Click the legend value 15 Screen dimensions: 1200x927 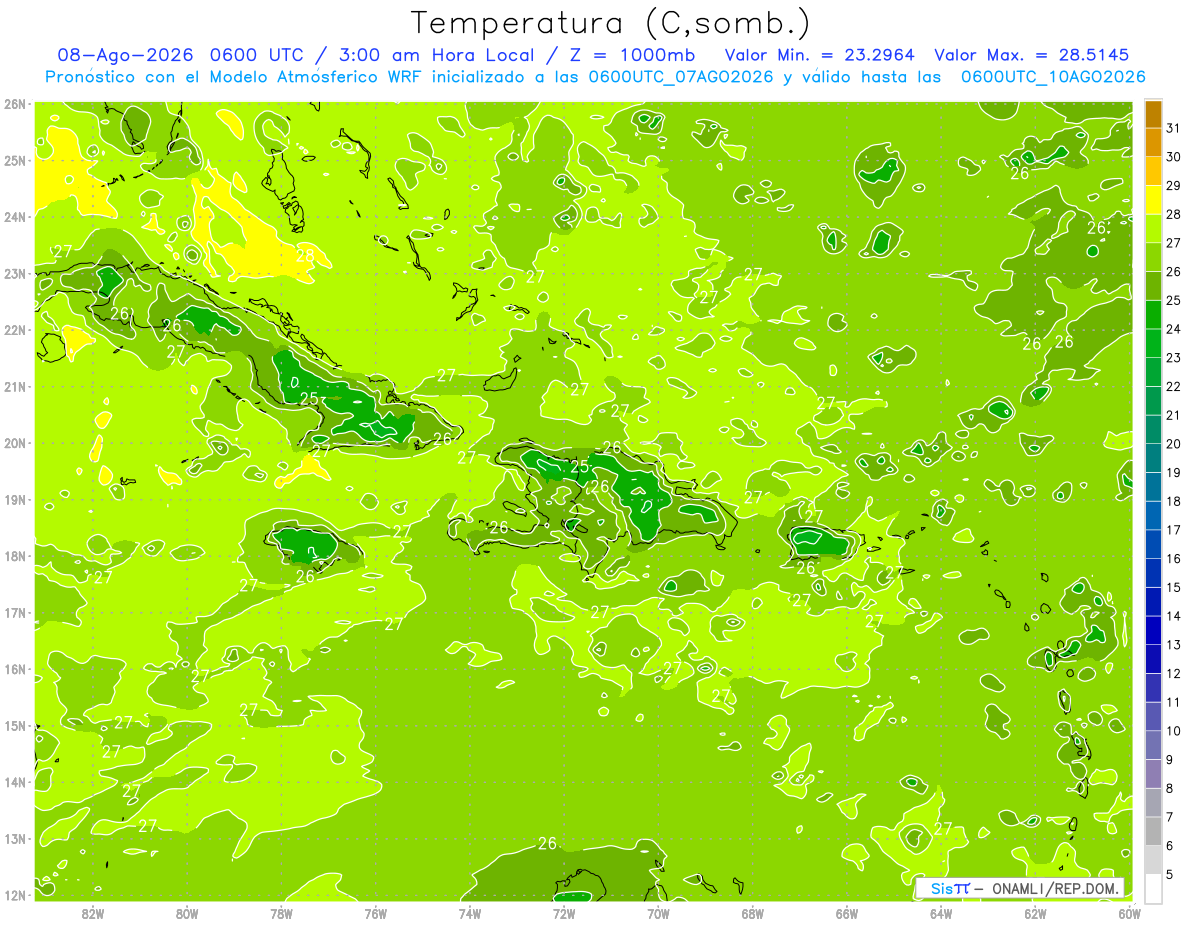tap(1173, 587)
